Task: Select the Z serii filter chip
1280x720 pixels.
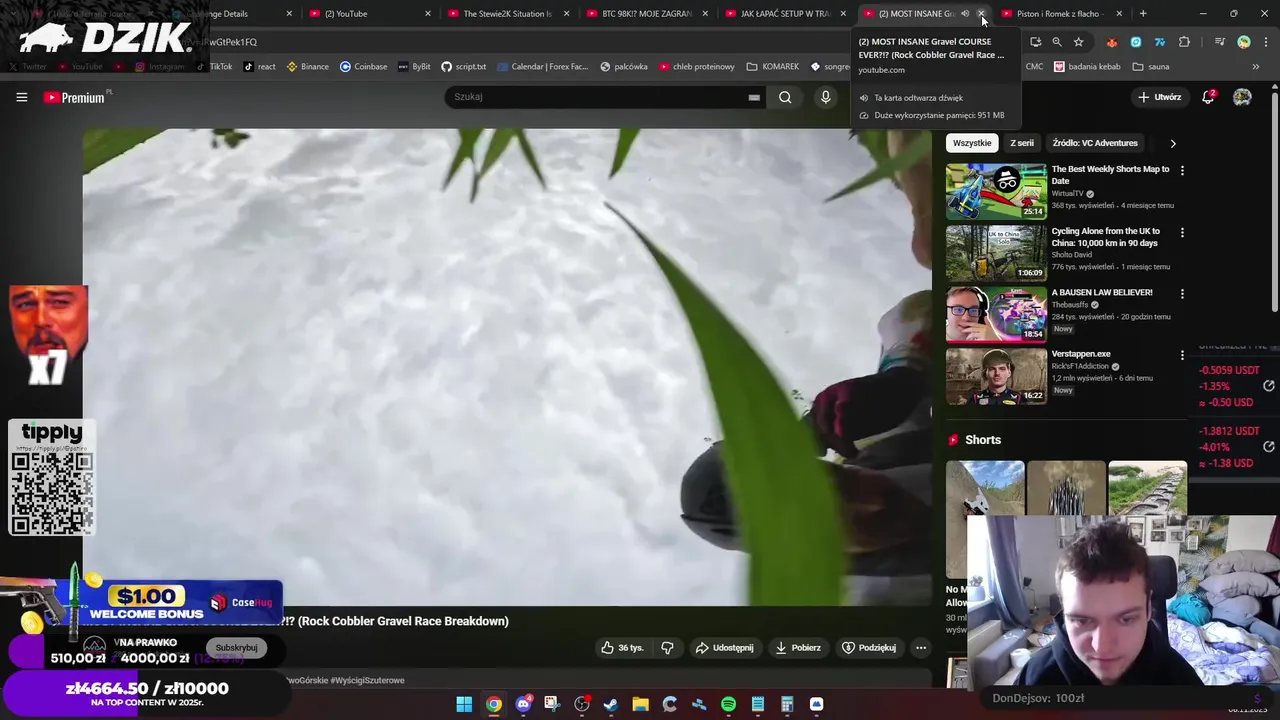Action: coord(1022,143)
